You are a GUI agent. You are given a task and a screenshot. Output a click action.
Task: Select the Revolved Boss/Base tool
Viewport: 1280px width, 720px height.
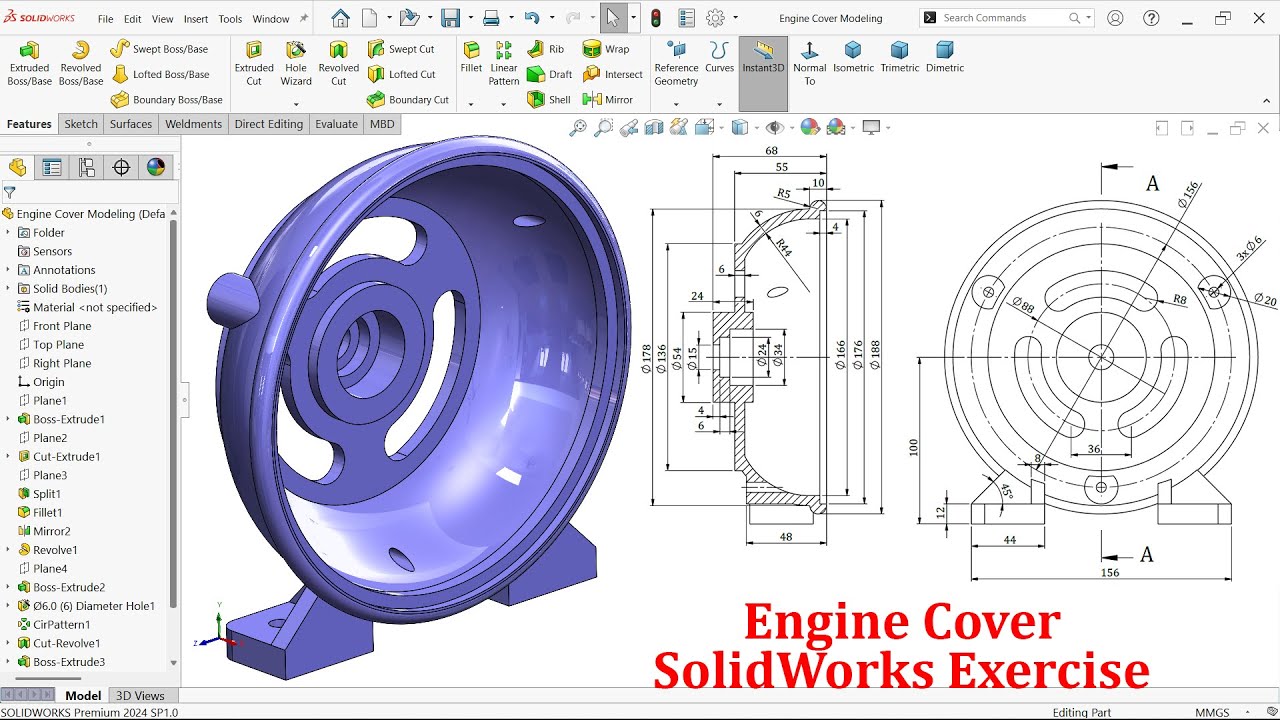(81, 63)
